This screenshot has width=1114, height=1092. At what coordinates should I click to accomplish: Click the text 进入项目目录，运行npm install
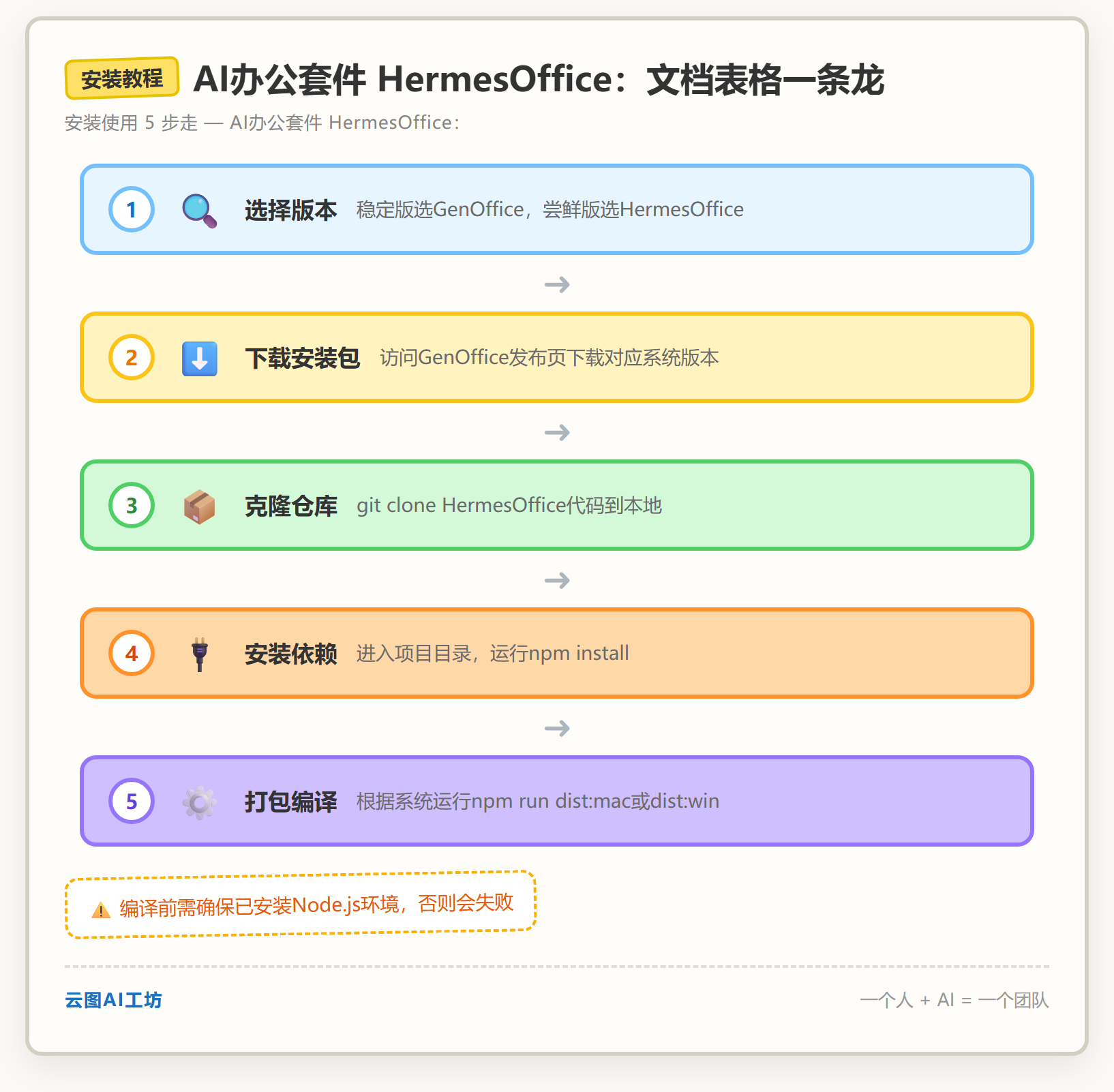[x=493, y=653]
